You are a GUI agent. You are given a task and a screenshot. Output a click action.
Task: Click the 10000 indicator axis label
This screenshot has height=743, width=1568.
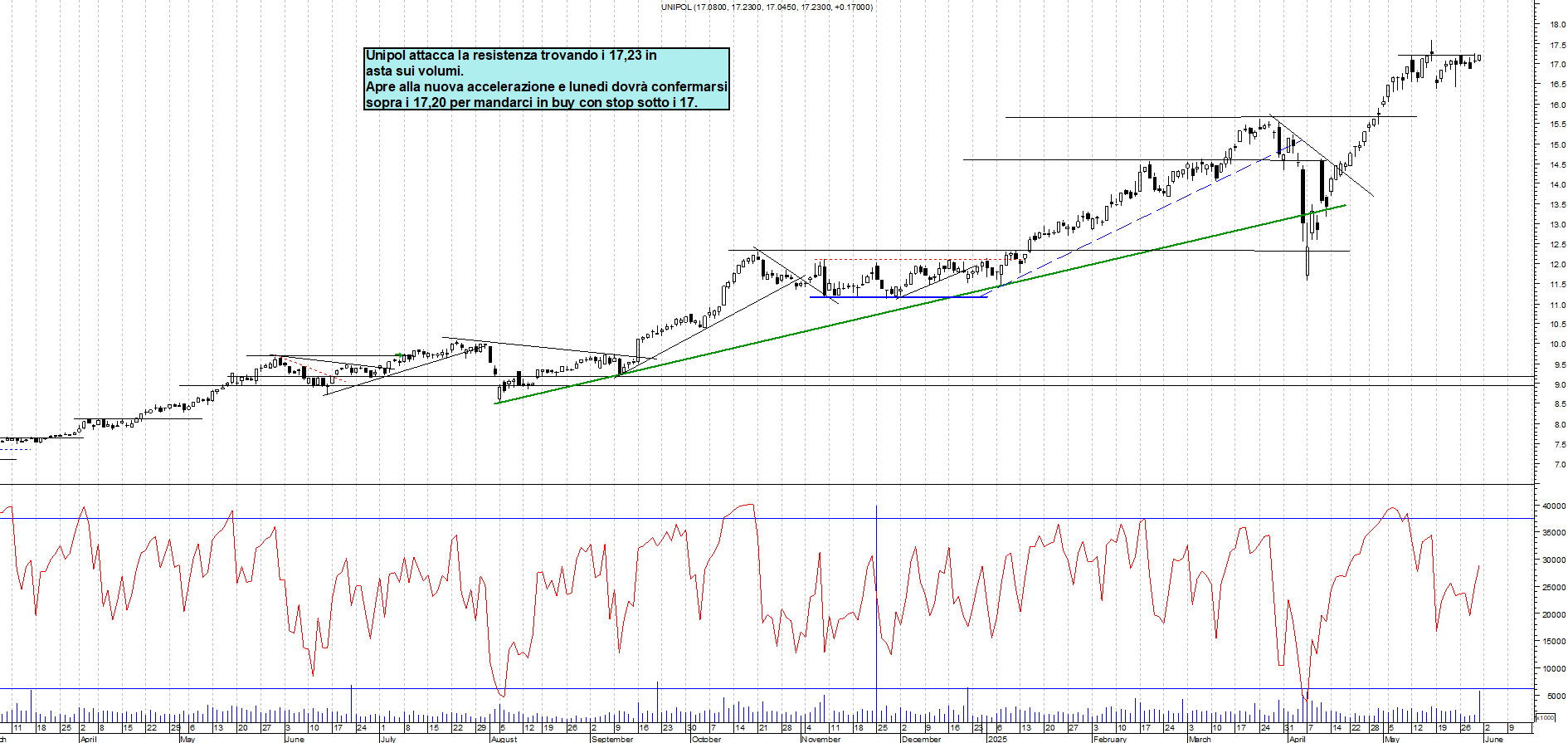(x=1554, y=669)
